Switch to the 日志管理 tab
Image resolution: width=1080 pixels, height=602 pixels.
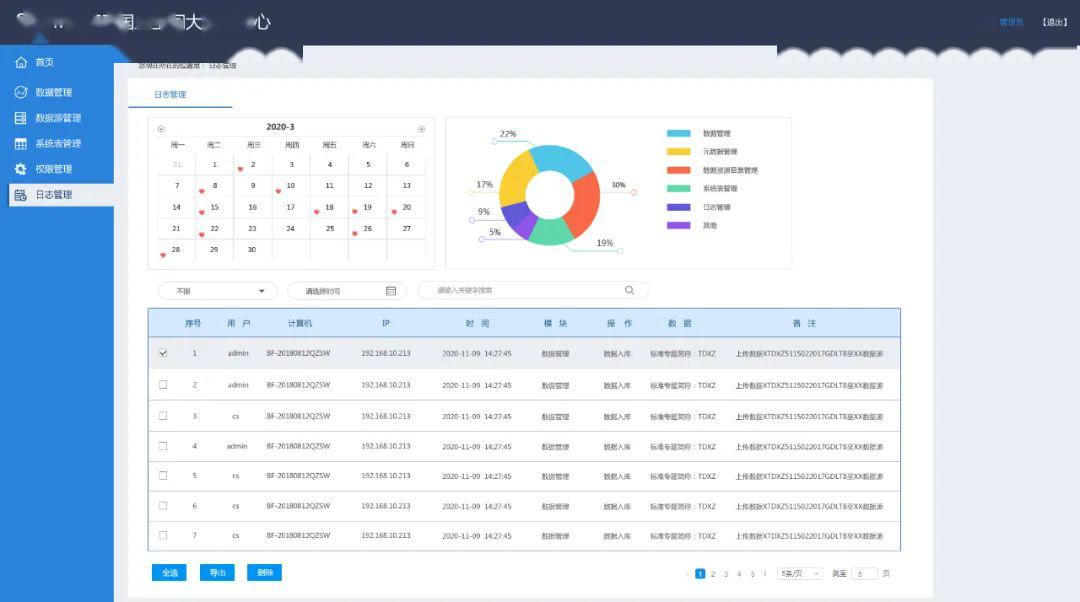pos(169,94)
